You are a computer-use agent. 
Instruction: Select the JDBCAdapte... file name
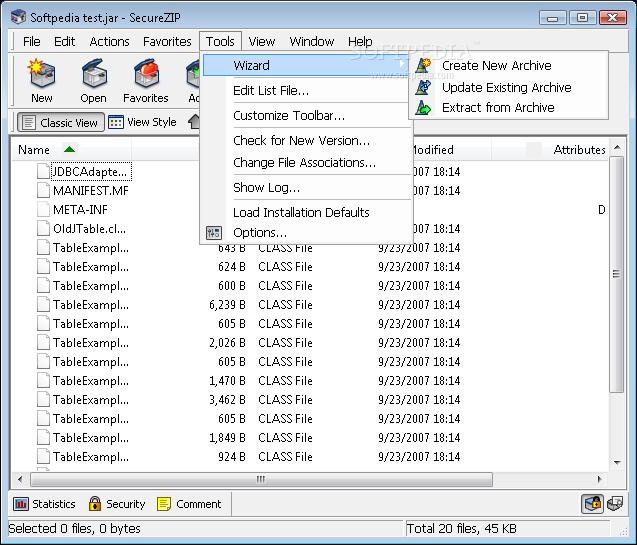tap(91, 172)
